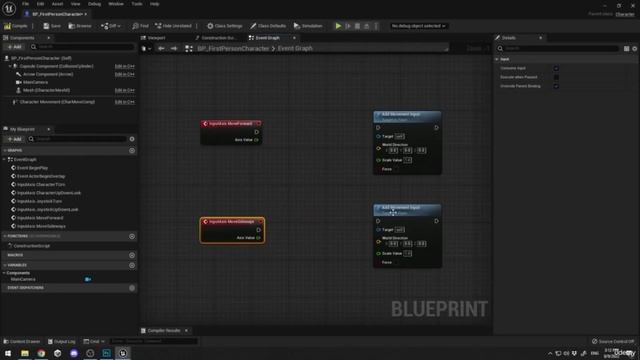Switch to the Construction Script tab
640x360 pixels.
pos(216,38)
